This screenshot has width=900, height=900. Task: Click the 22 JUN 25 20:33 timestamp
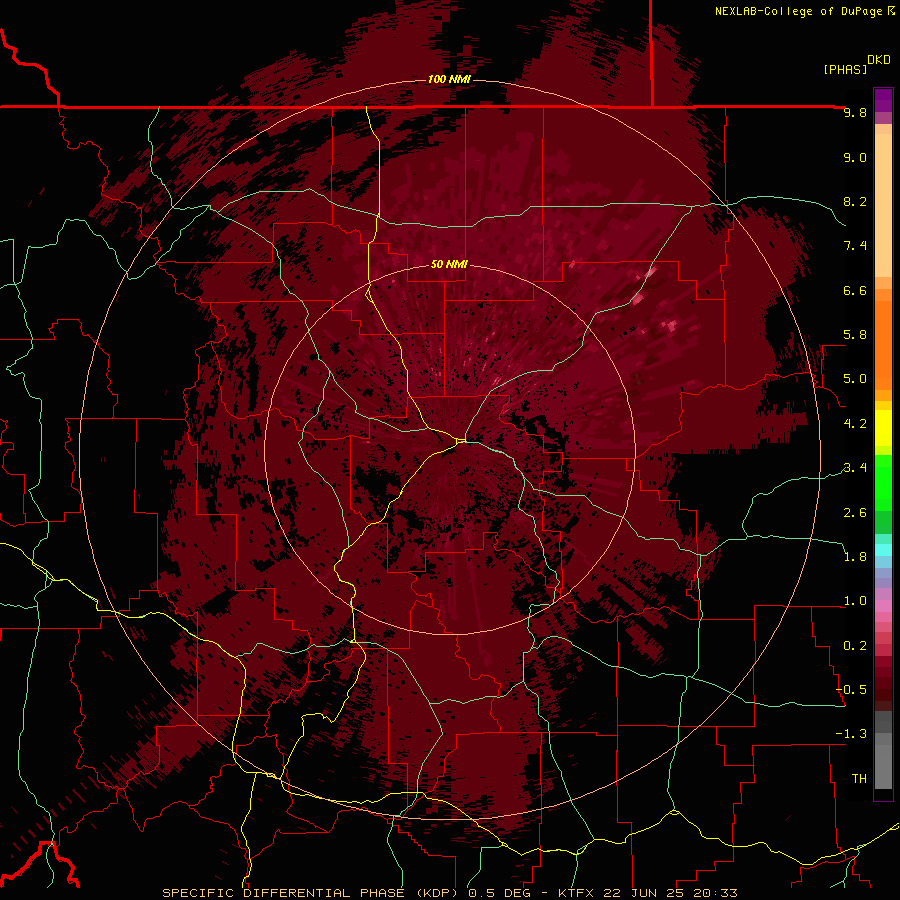click(x=670, y=893)
